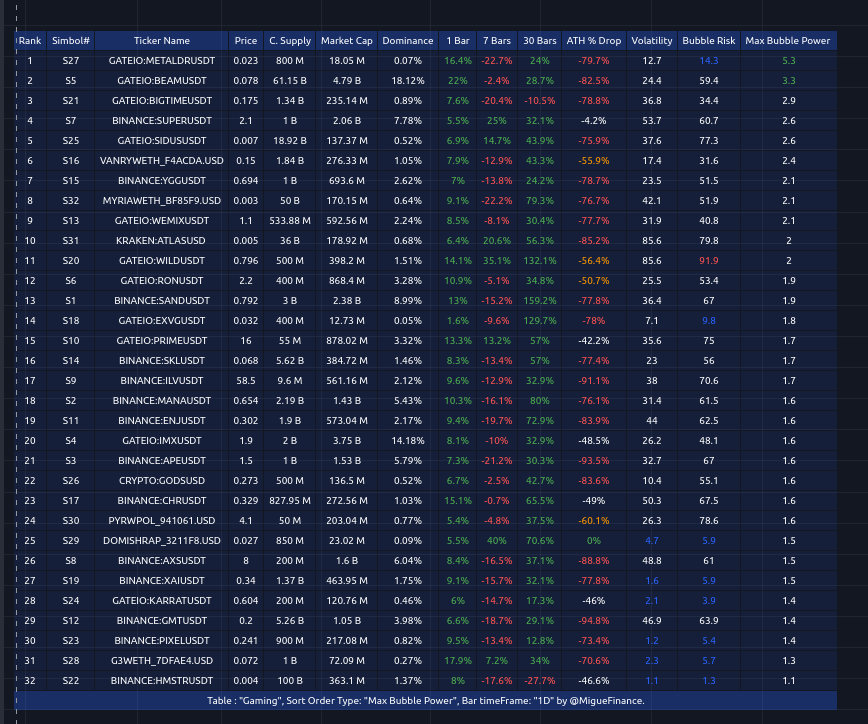The height and width of the screenshot is (724, 868).
Task: Select ticker GATEIO:WILDUSDT
Action: point(162,260)
